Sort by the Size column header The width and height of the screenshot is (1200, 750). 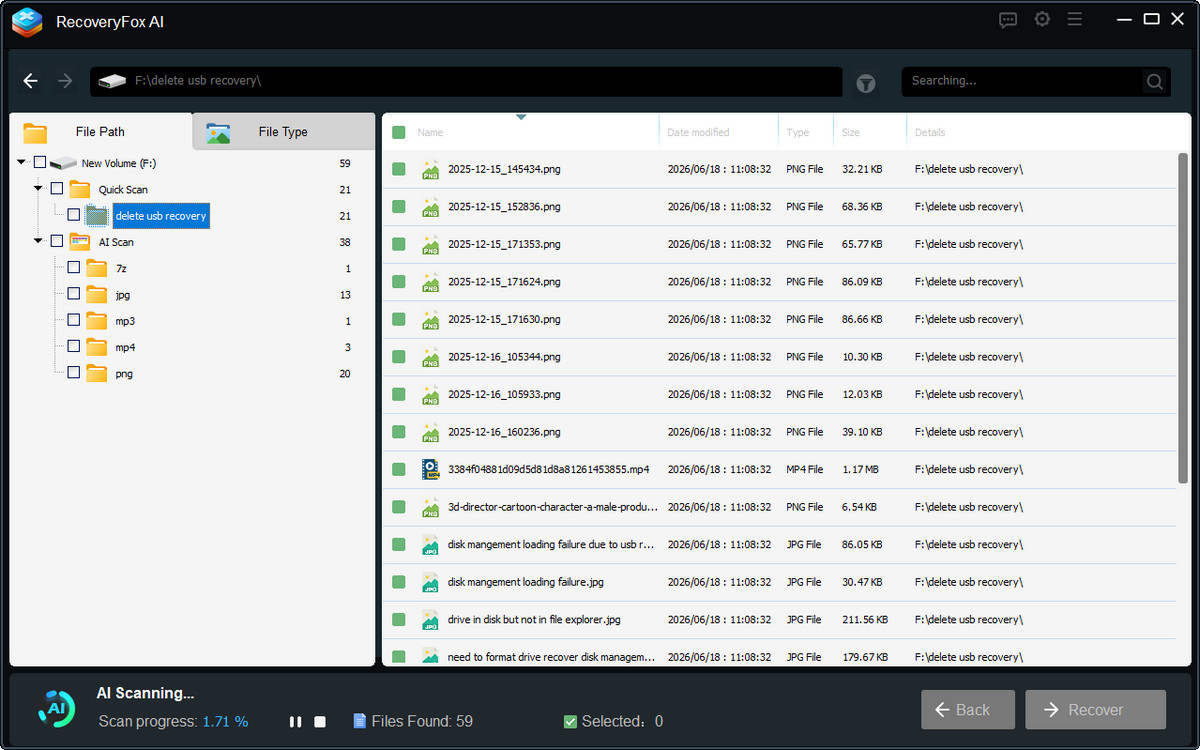(870, 132)
